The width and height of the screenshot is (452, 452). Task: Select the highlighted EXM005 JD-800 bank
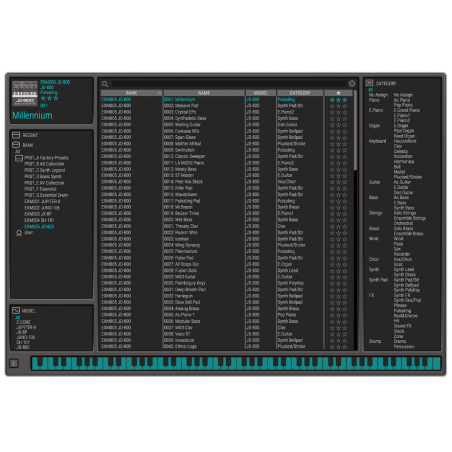click(39, 227)
